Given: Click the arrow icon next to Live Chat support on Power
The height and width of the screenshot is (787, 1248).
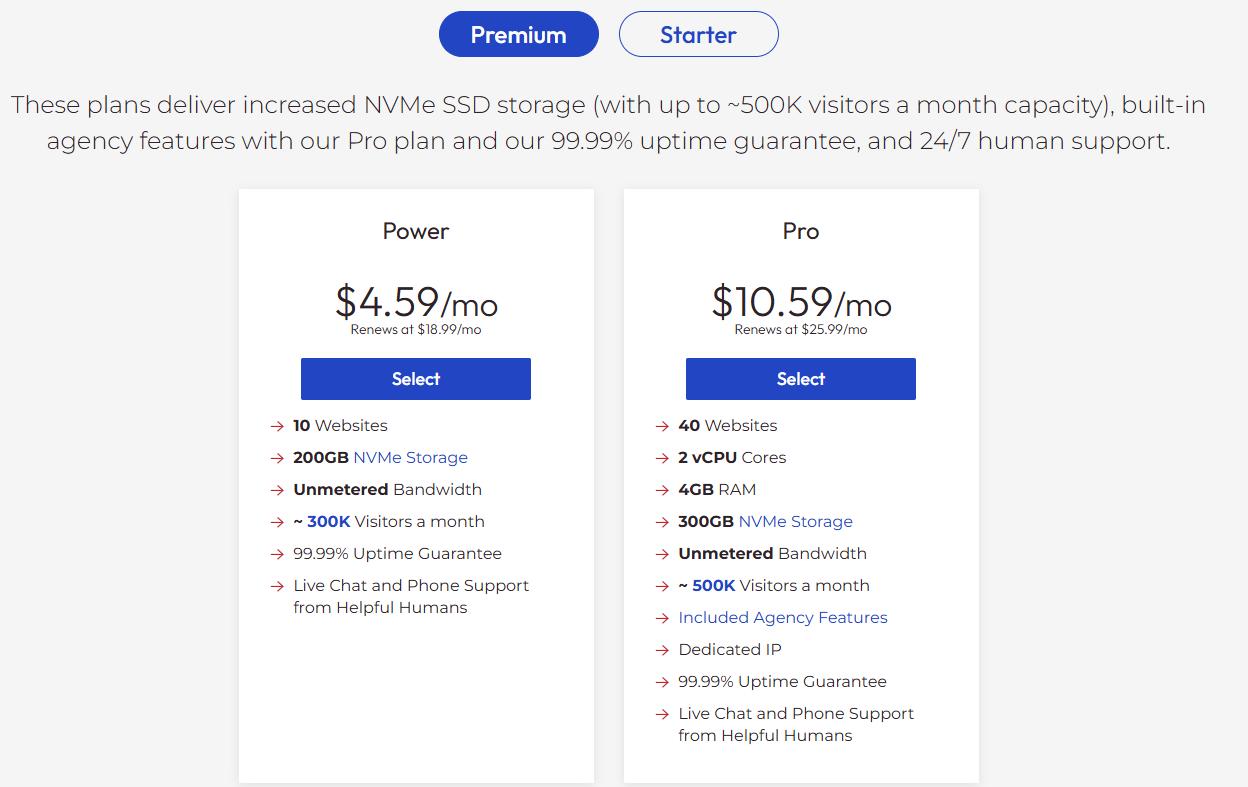Looking at the screenshot, I should coord(278,586).
